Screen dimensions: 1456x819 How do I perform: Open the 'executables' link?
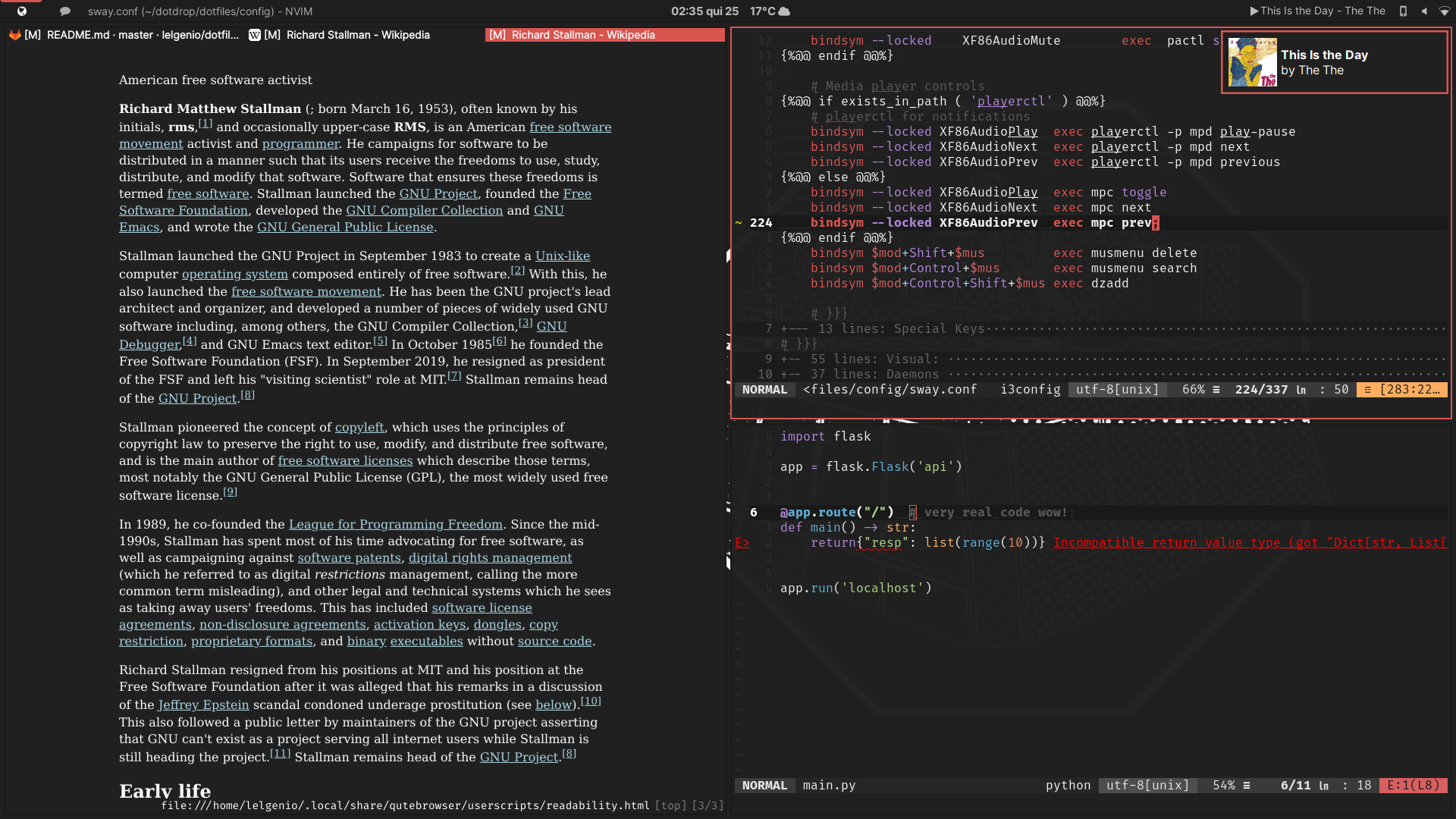[426, 641]
